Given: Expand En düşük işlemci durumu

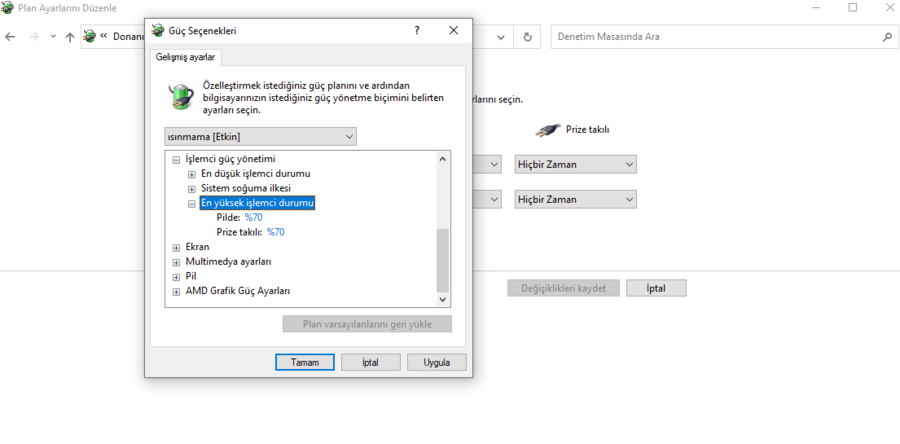Looking at the screenshot, I should pyautogui.click(x=192, y=174).
